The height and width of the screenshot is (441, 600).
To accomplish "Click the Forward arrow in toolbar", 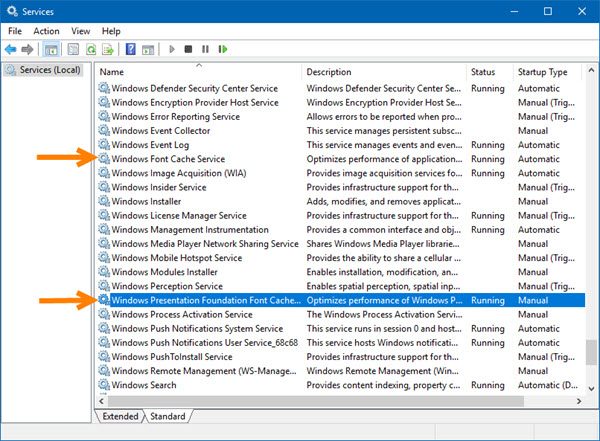I will 28,48.
